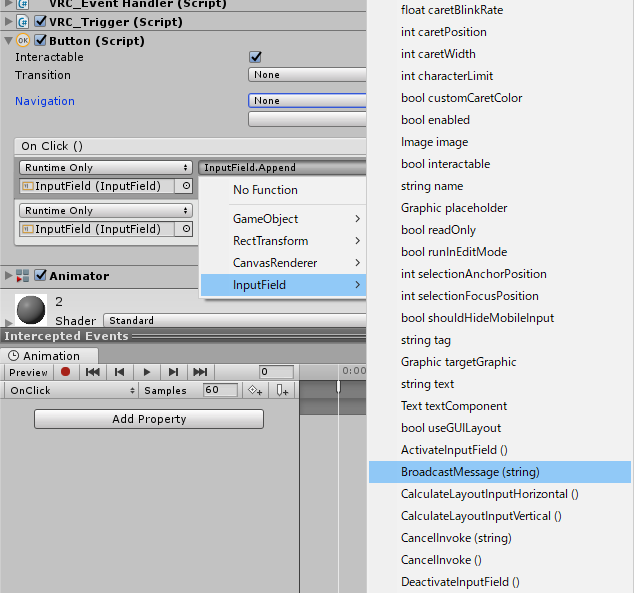Open the InputField submenu
Image resolution: width=634 pixels, height=593 pixels.
coord(283,285)
